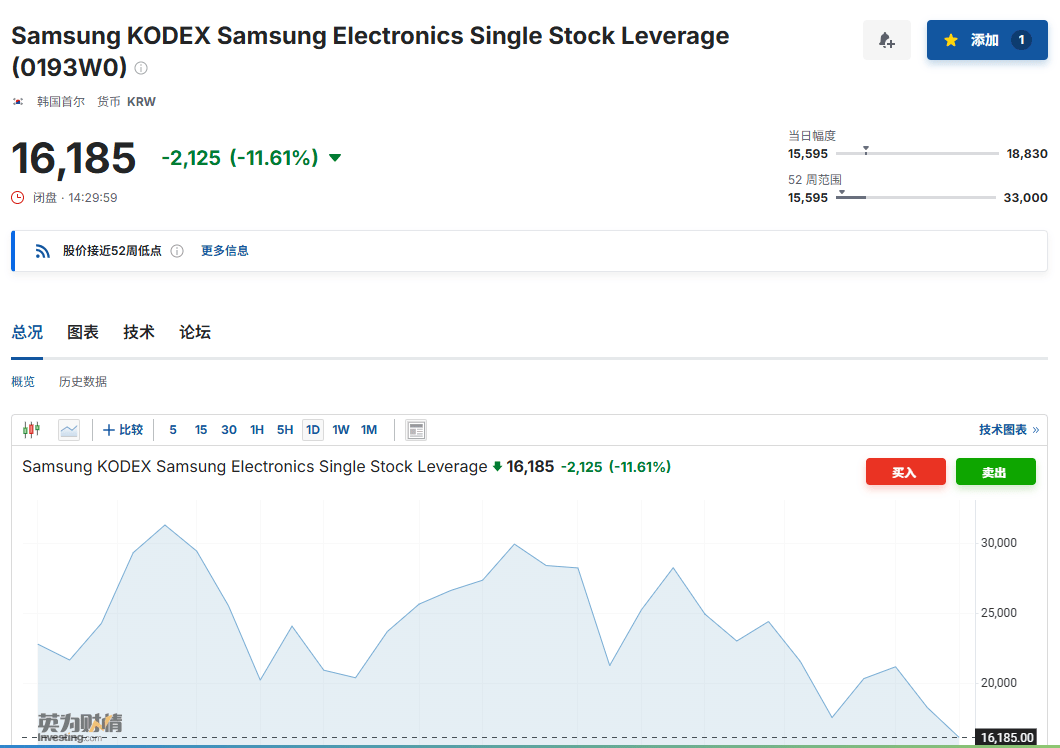Select the 1D chart interval

click(x=313, y=429)
